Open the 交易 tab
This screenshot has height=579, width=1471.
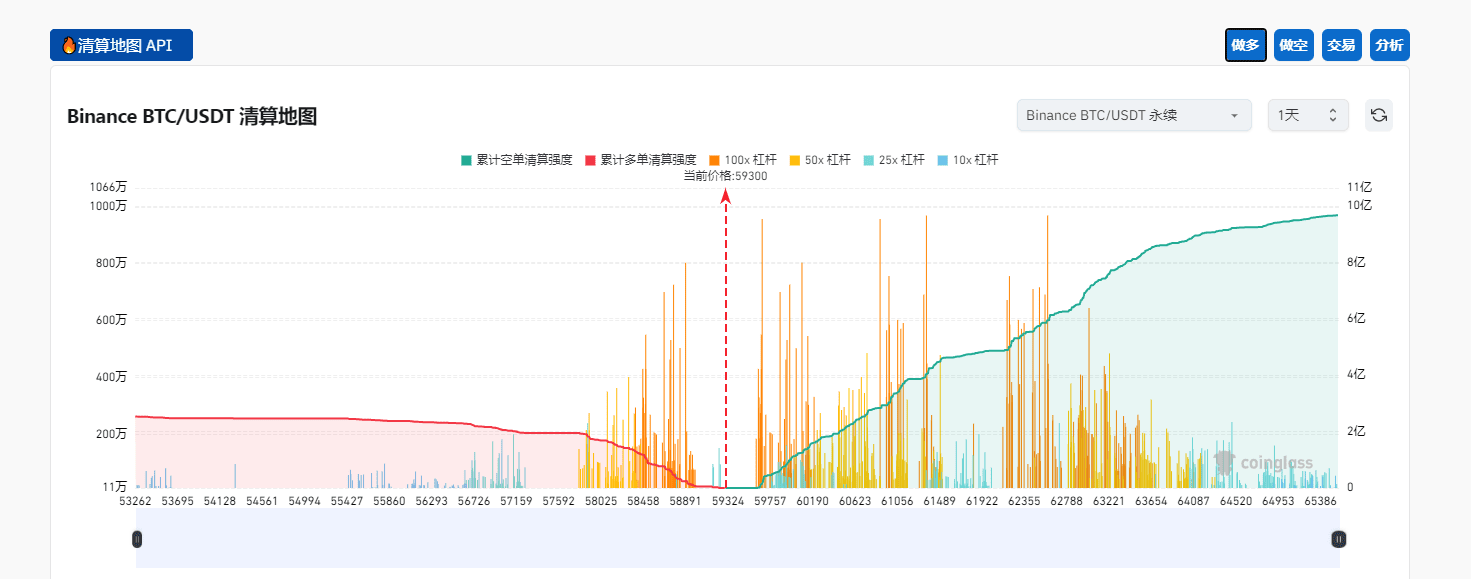pyautogui.click(x=1342, y=45)
